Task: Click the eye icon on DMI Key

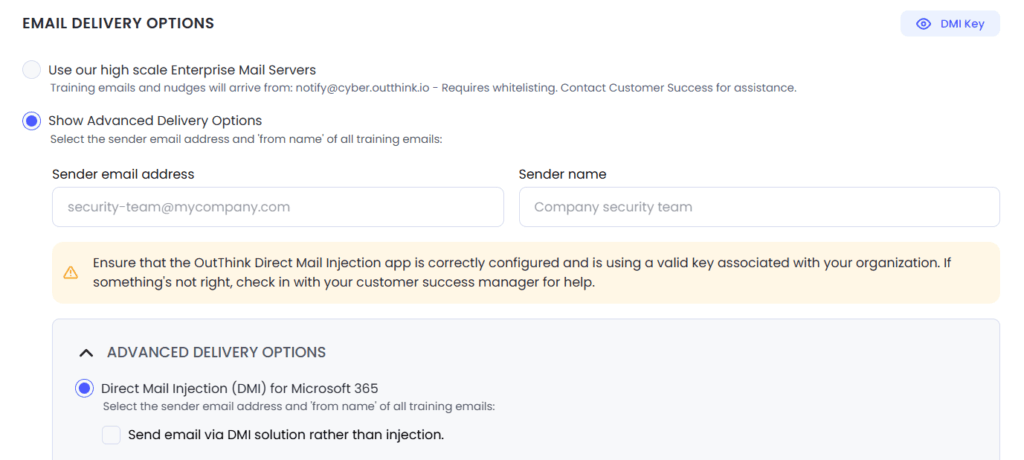Action: click(x=923, y=24)
